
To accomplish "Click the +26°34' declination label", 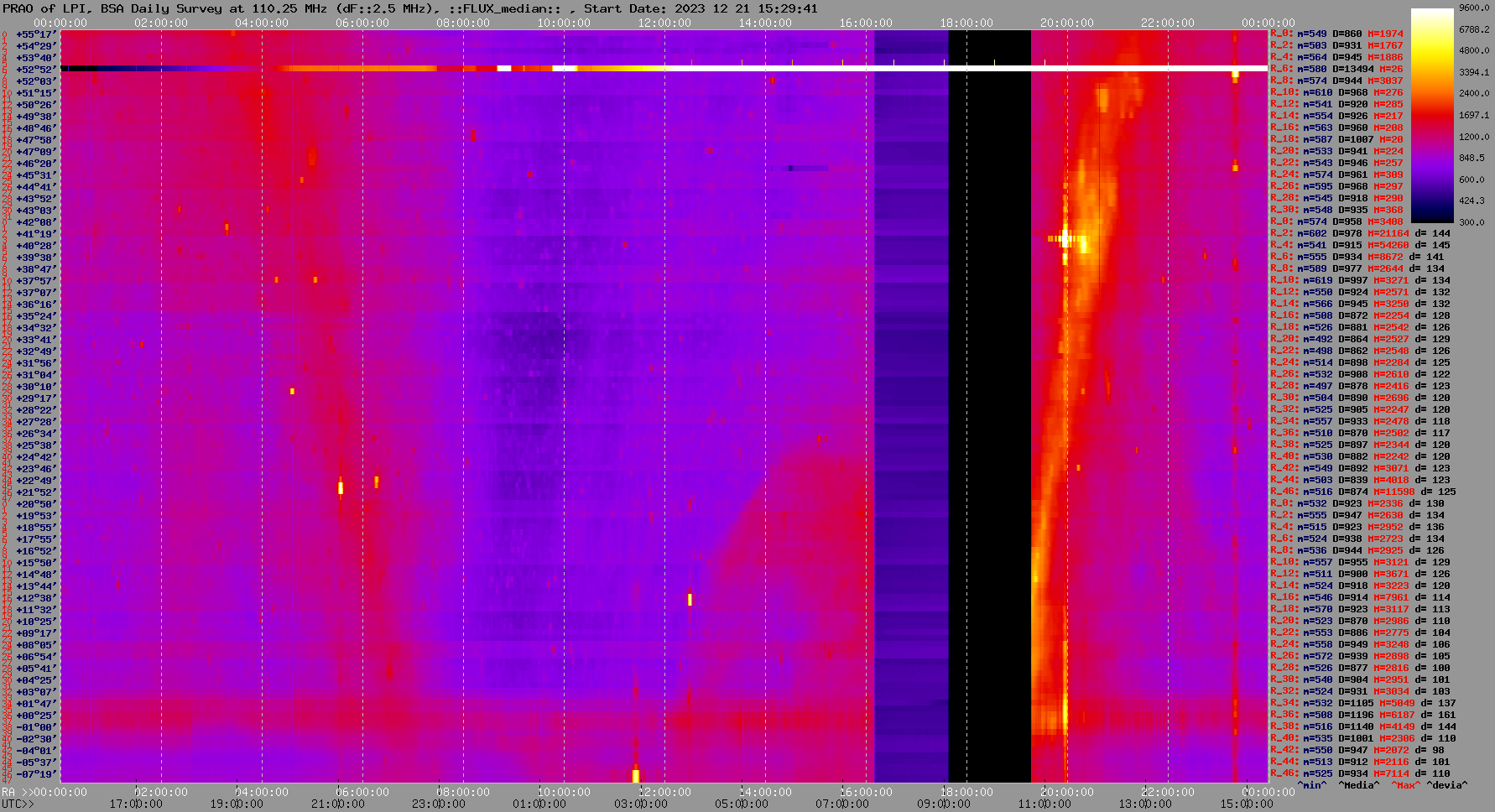I will 36,434.
